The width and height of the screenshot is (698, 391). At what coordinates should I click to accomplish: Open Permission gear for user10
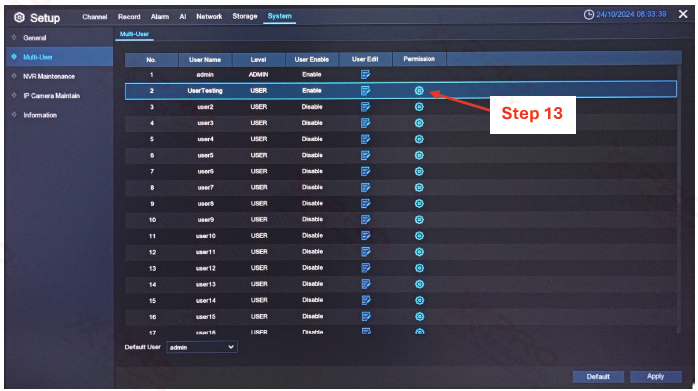click(x=419, y=236)
